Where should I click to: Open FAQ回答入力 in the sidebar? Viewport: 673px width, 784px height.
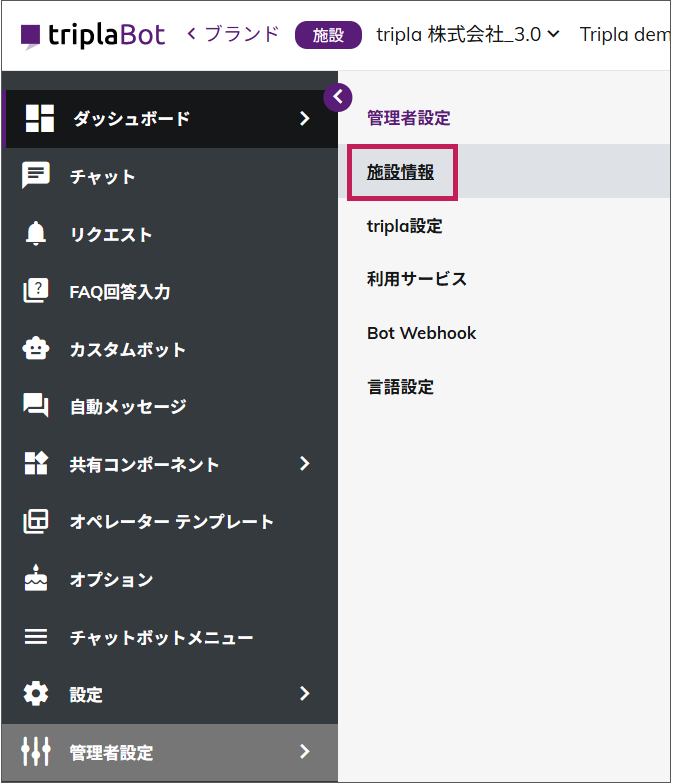(x=170, y=291)
